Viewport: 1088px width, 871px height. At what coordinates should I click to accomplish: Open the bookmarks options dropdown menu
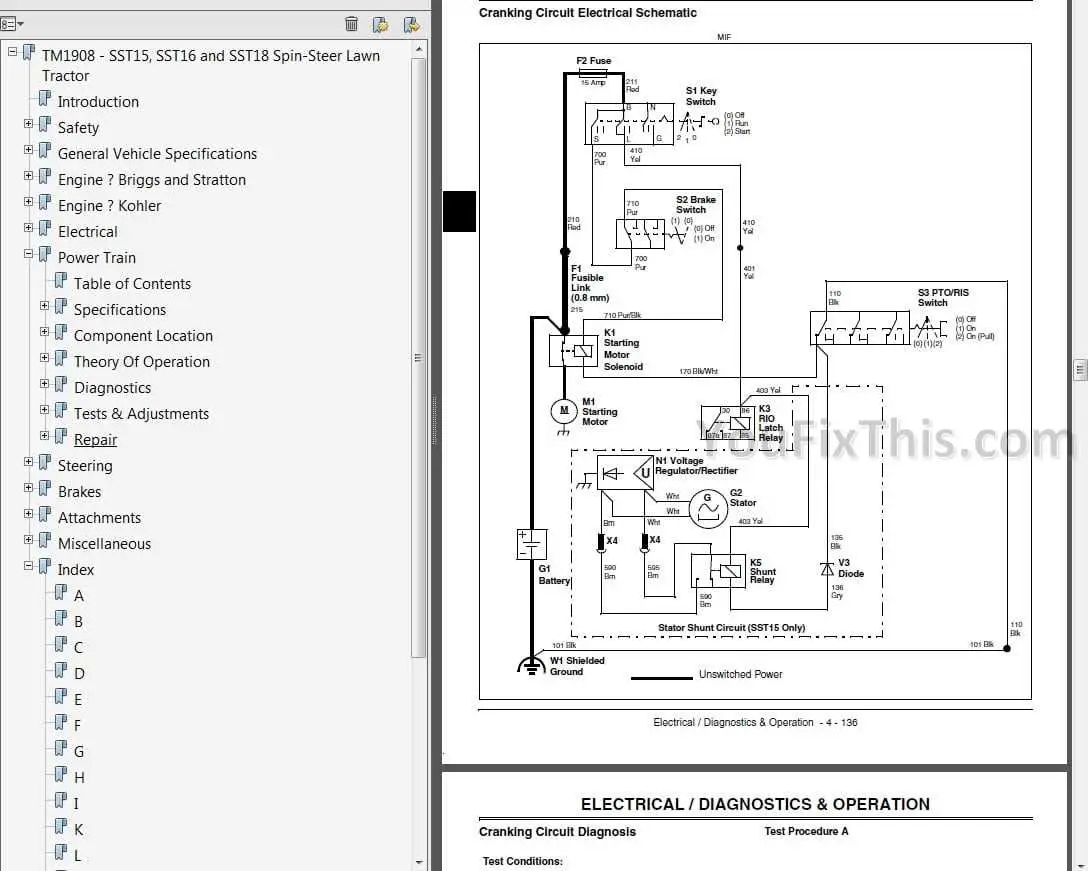pos(12,24)
